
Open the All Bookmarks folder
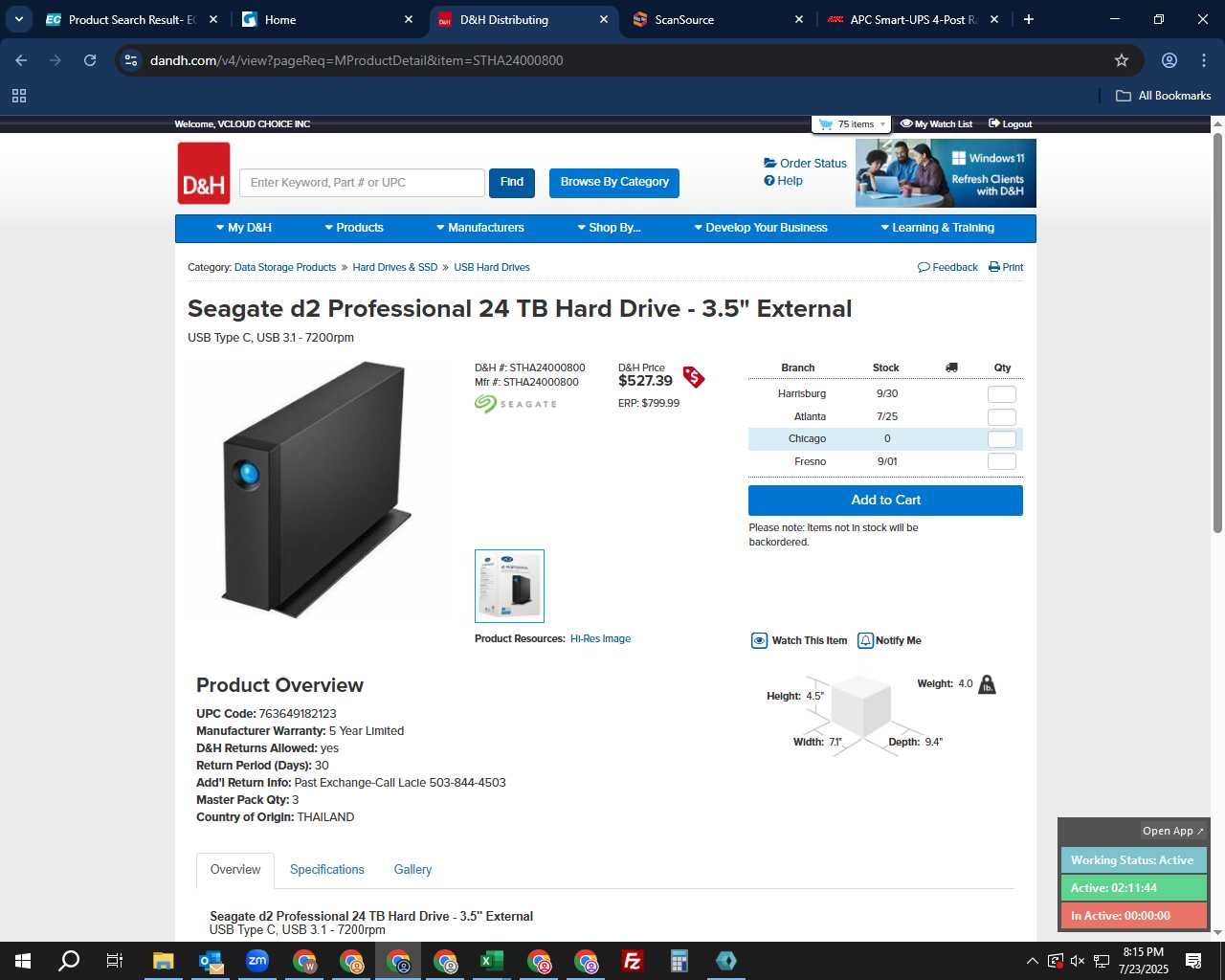[x=1164, y=96]
